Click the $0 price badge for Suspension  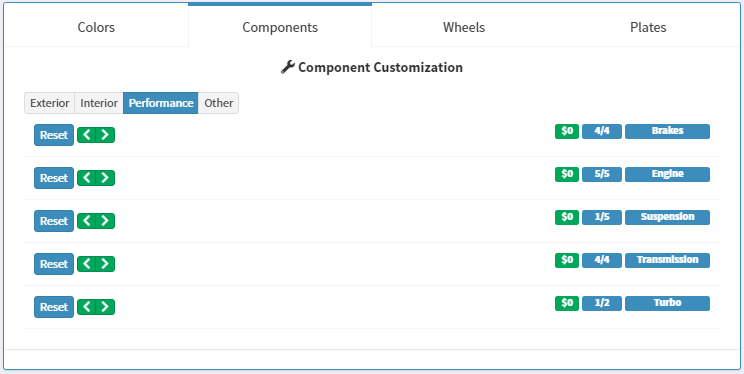567,217
